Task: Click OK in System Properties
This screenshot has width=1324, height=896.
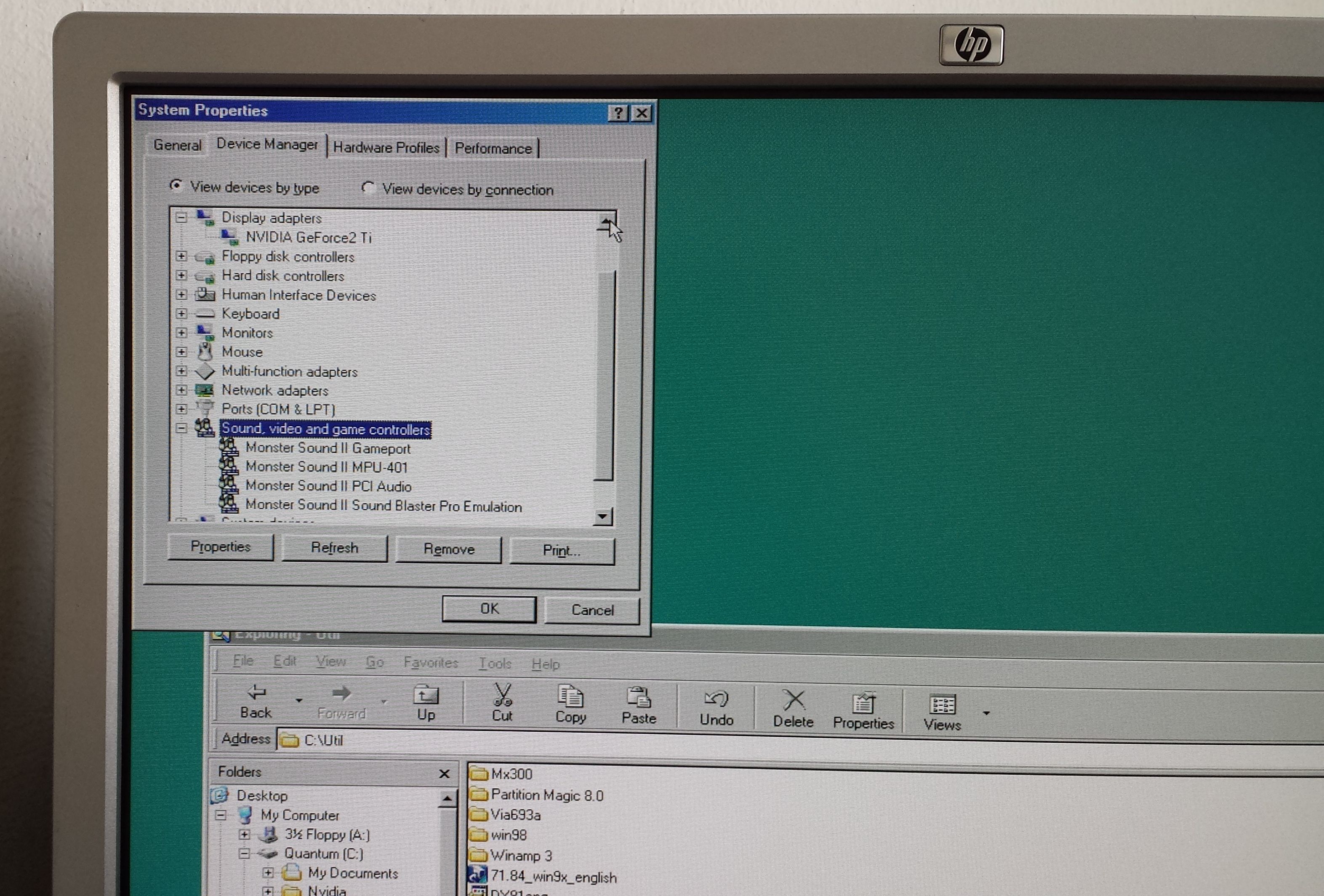Action: [x=489, y=609]
